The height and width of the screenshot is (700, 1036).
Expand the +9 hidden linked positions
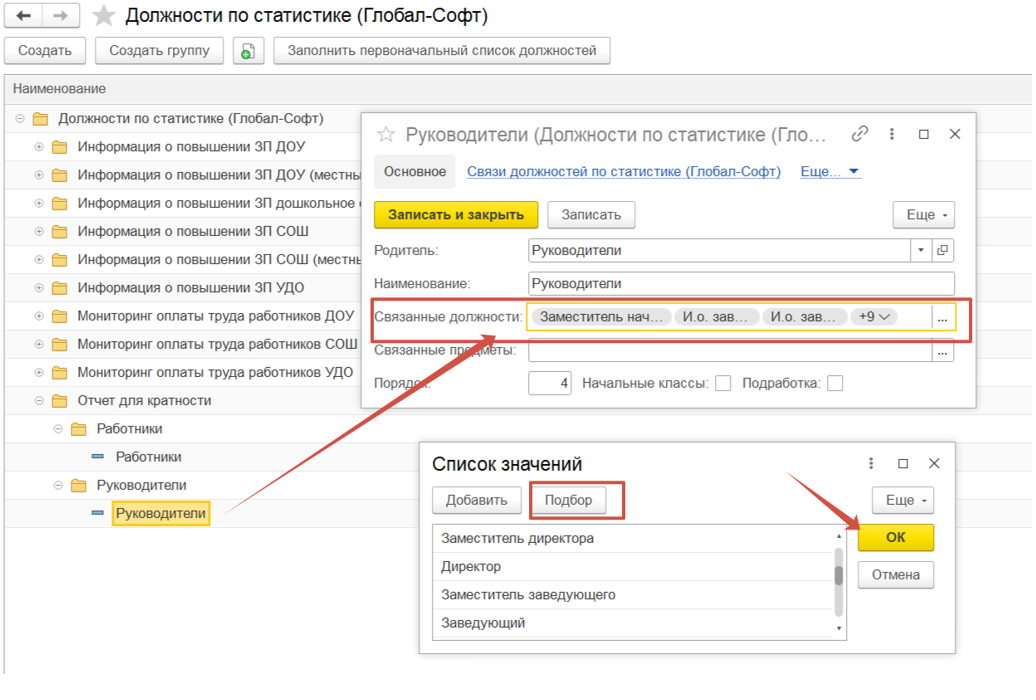(875, 317)
